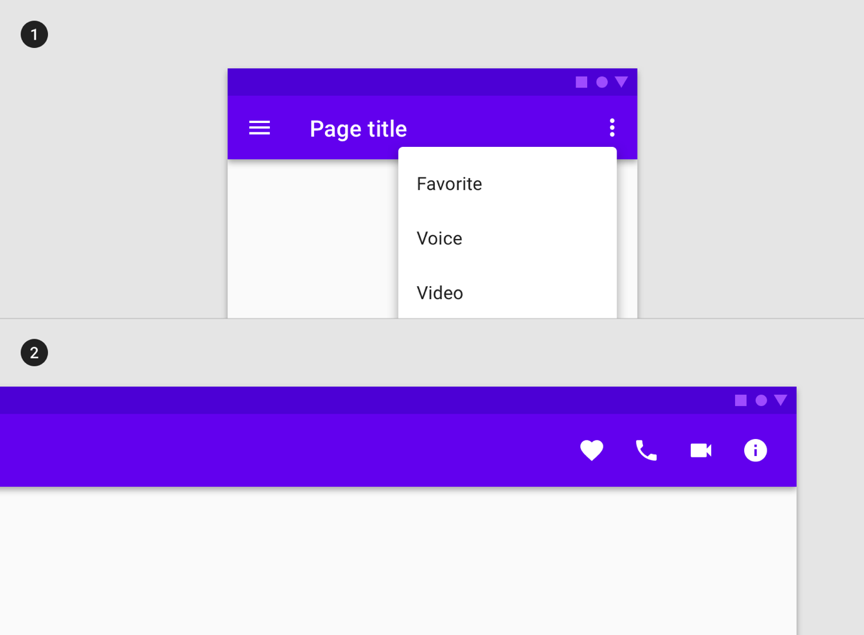Pick Video in the dropdown menu
864x635 pixels.
pyautogui.click(x=440, y=293)
